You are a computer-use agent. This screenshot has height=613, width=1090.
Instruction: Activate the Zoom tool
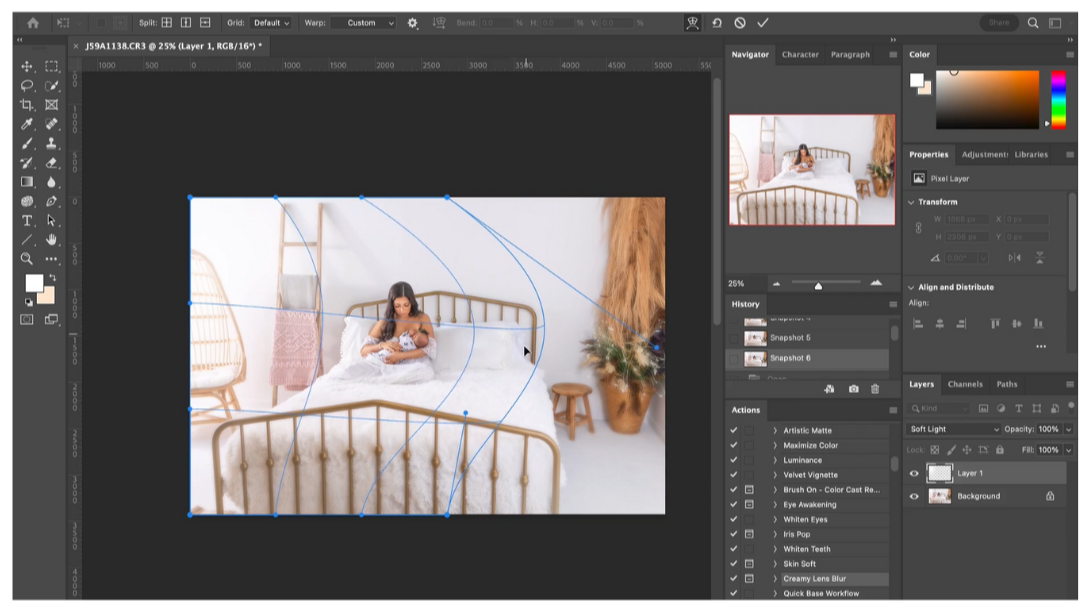point(27,258)
